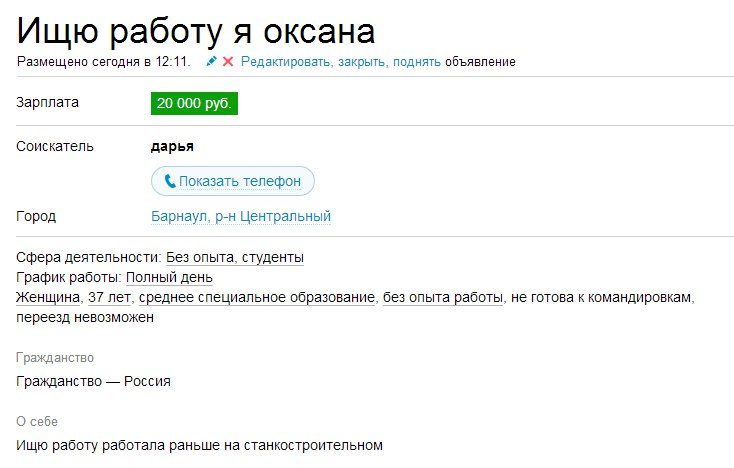Click the applicant name дарья

[x=172, y=146]
